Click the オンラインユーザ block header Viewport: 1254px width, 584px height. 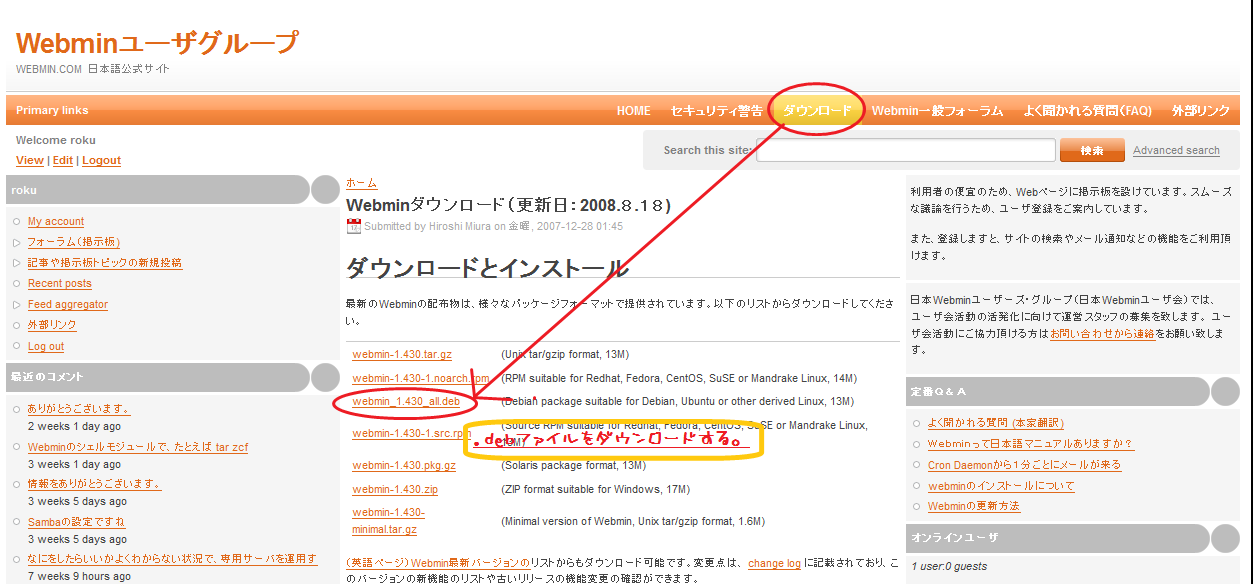click(1073, 538)
